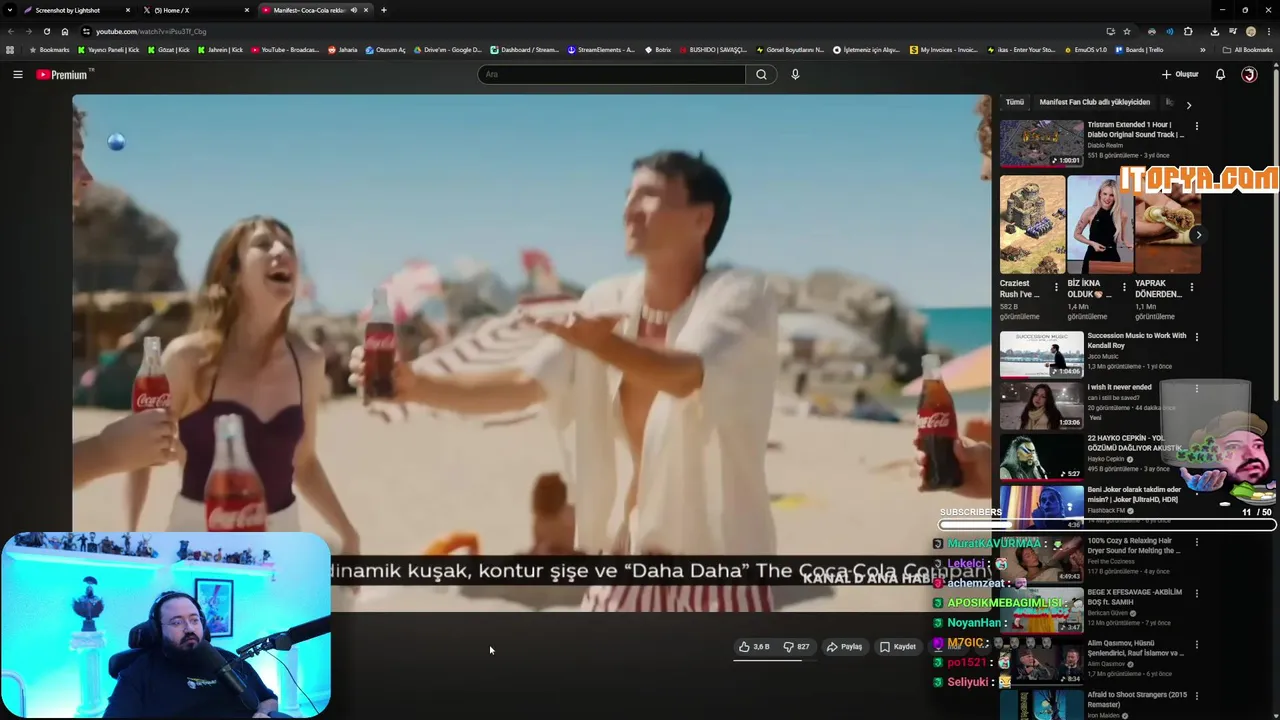The height and width of the screenshot is (720, 1280).
Task: Open Gözat Kick bookmark
Action: click(169, 50)
